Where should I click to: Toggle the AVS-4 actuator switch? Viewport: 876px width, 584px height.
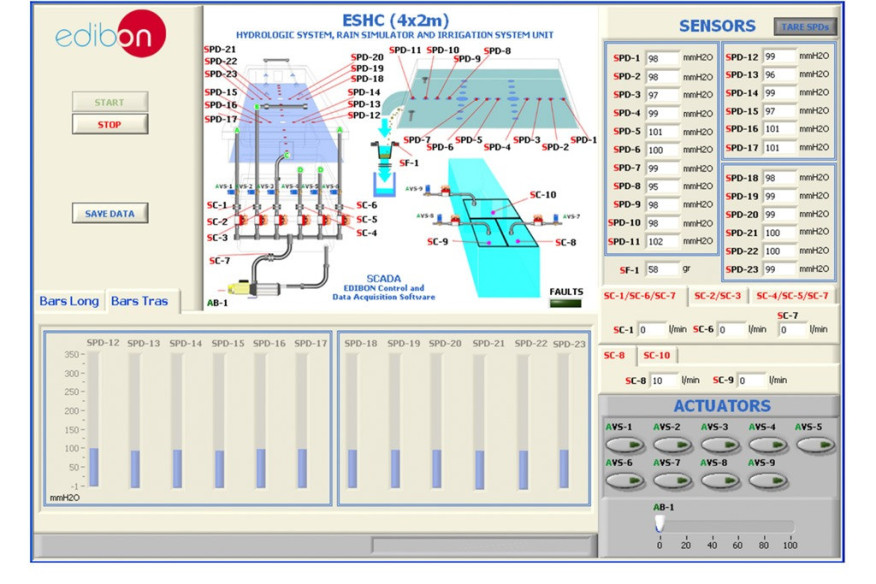768,445
